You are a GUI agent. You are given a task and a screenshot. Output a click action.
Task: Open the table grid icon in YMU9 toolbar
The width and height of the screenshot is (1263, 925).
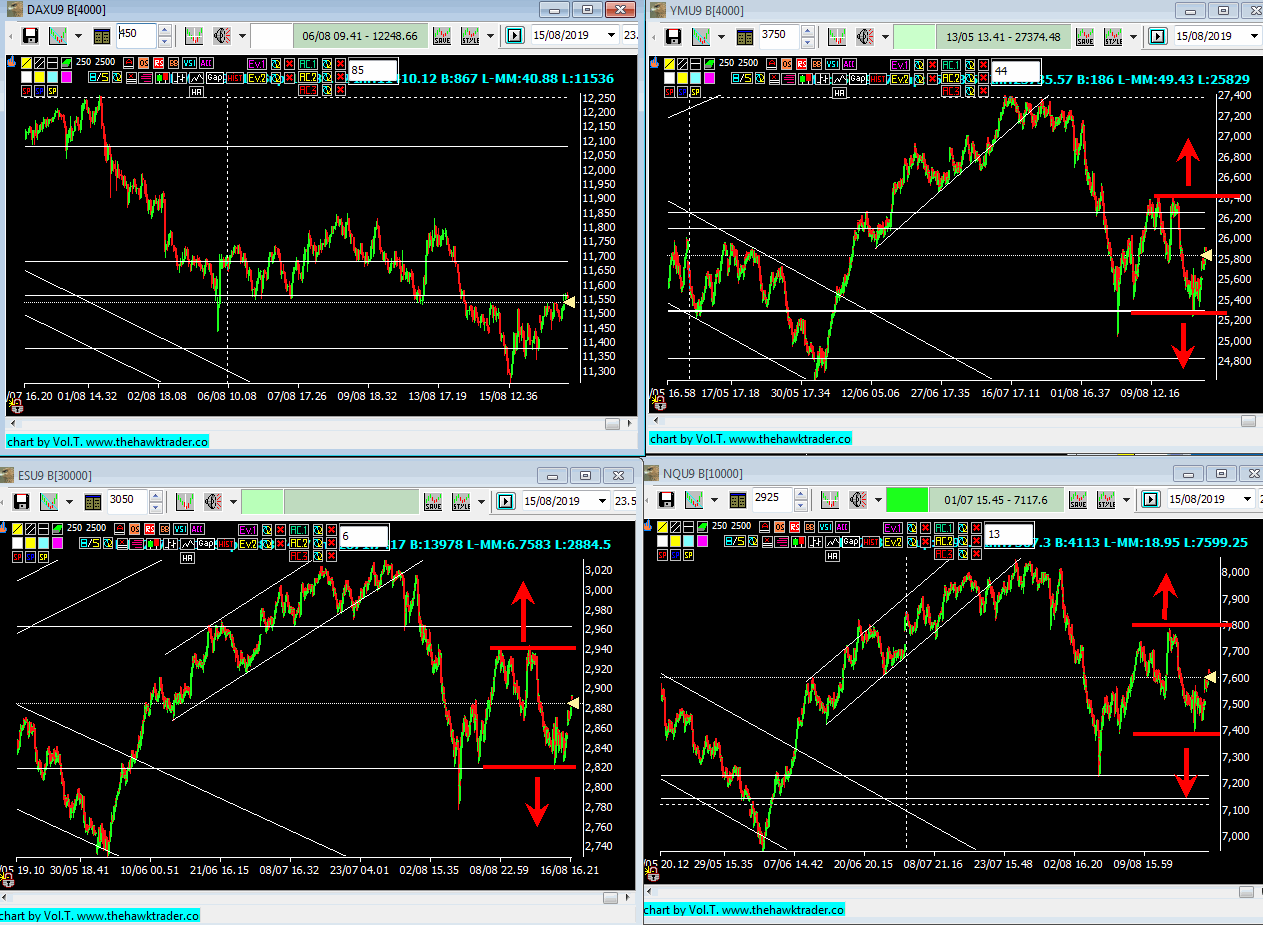[746, 36]
